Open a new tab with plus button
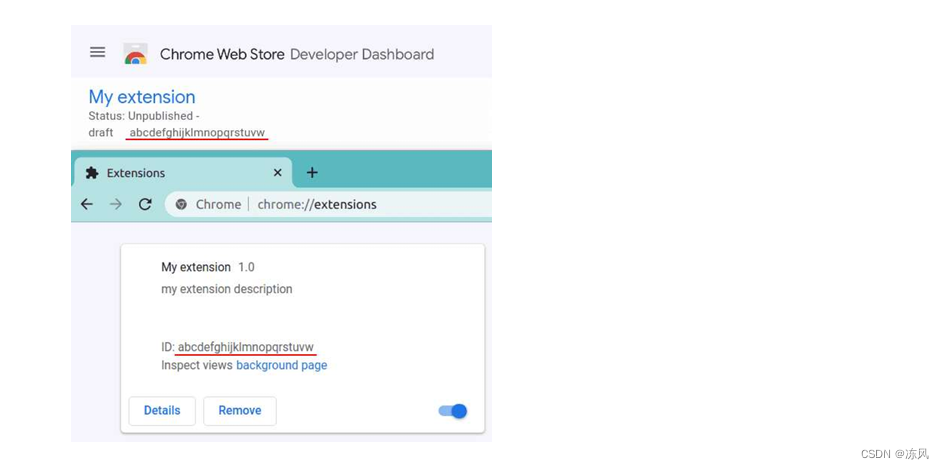 click(312, 173)
